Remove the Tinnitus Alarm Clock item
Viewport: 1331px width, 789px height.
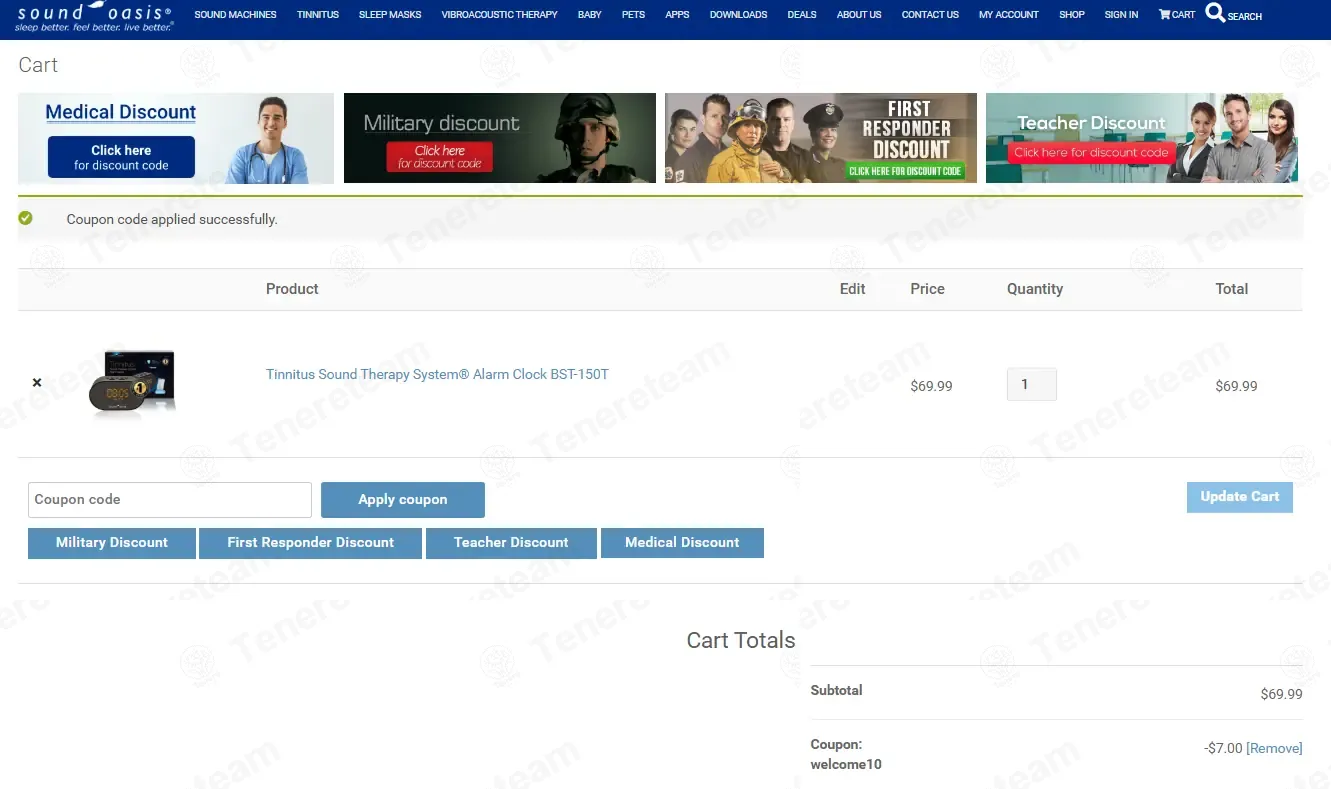[x=37, y=383]
